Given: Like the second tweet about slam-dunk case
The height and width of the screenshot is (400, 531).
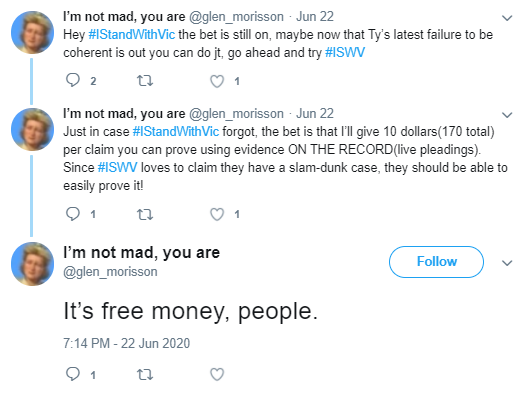Looking at the screenshot, I should [x=217, y=214].
